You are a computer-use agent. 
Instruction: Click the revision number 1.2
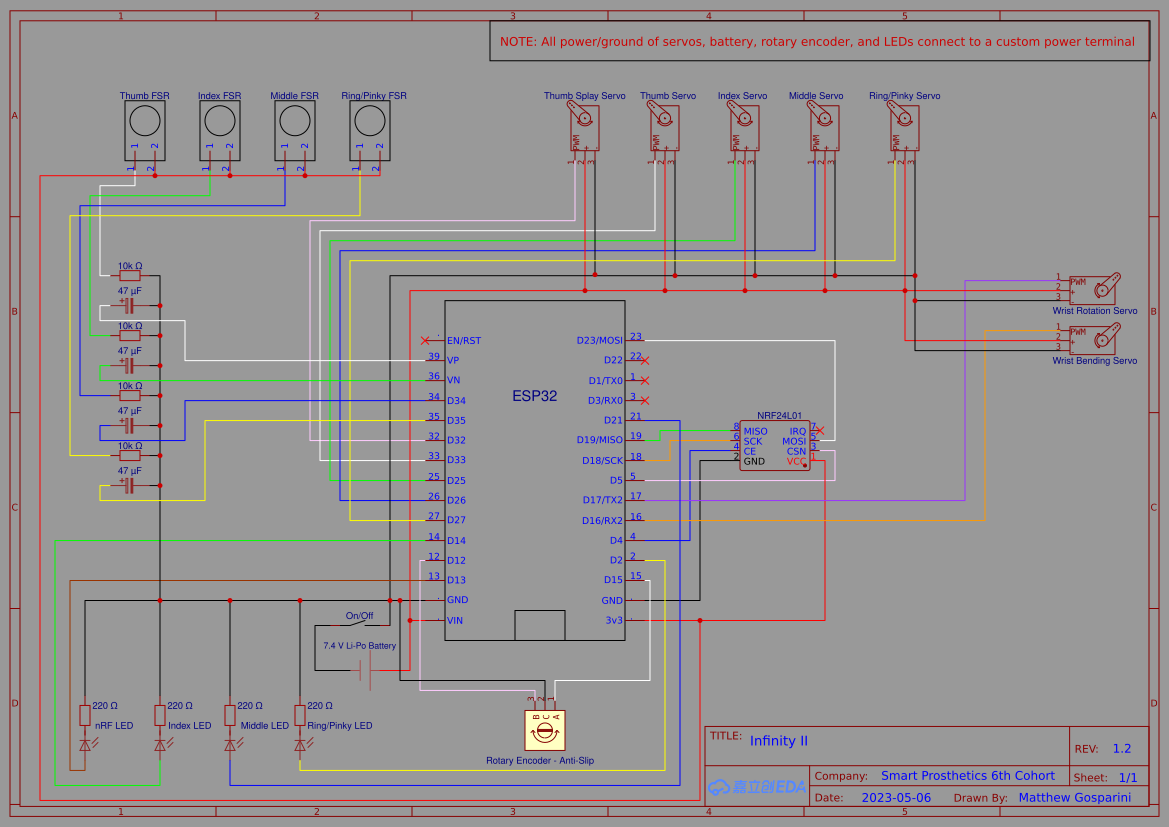[1120, 748]
